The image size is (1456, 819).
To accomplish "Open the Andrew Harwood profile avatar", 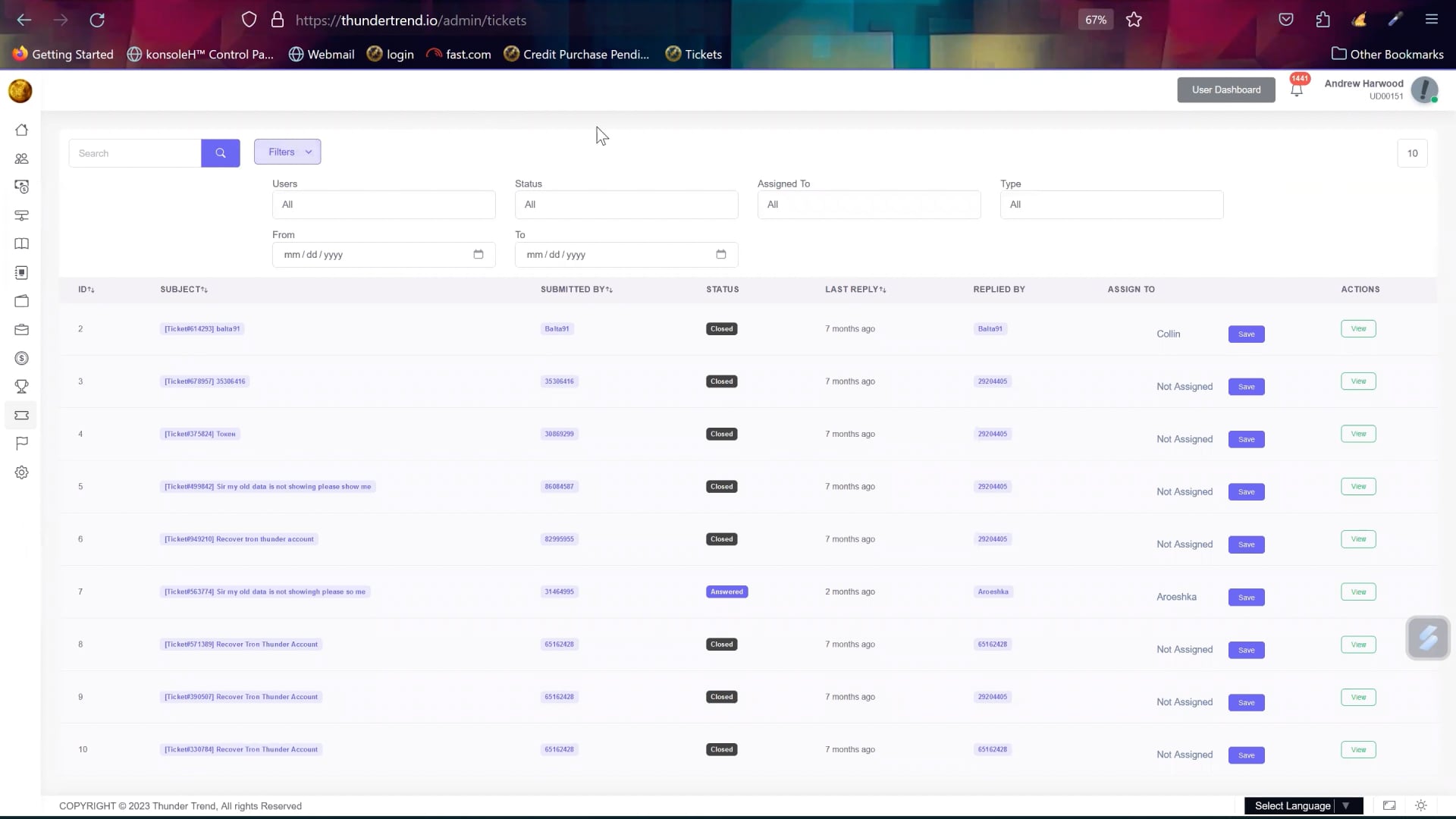I will pos(1424,89).
